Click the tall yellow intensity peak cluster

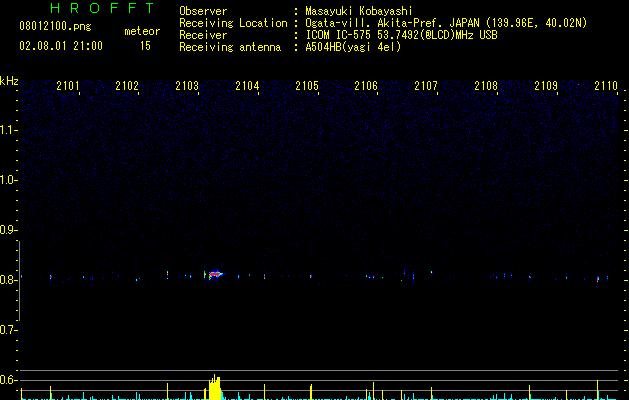point(215,388)
